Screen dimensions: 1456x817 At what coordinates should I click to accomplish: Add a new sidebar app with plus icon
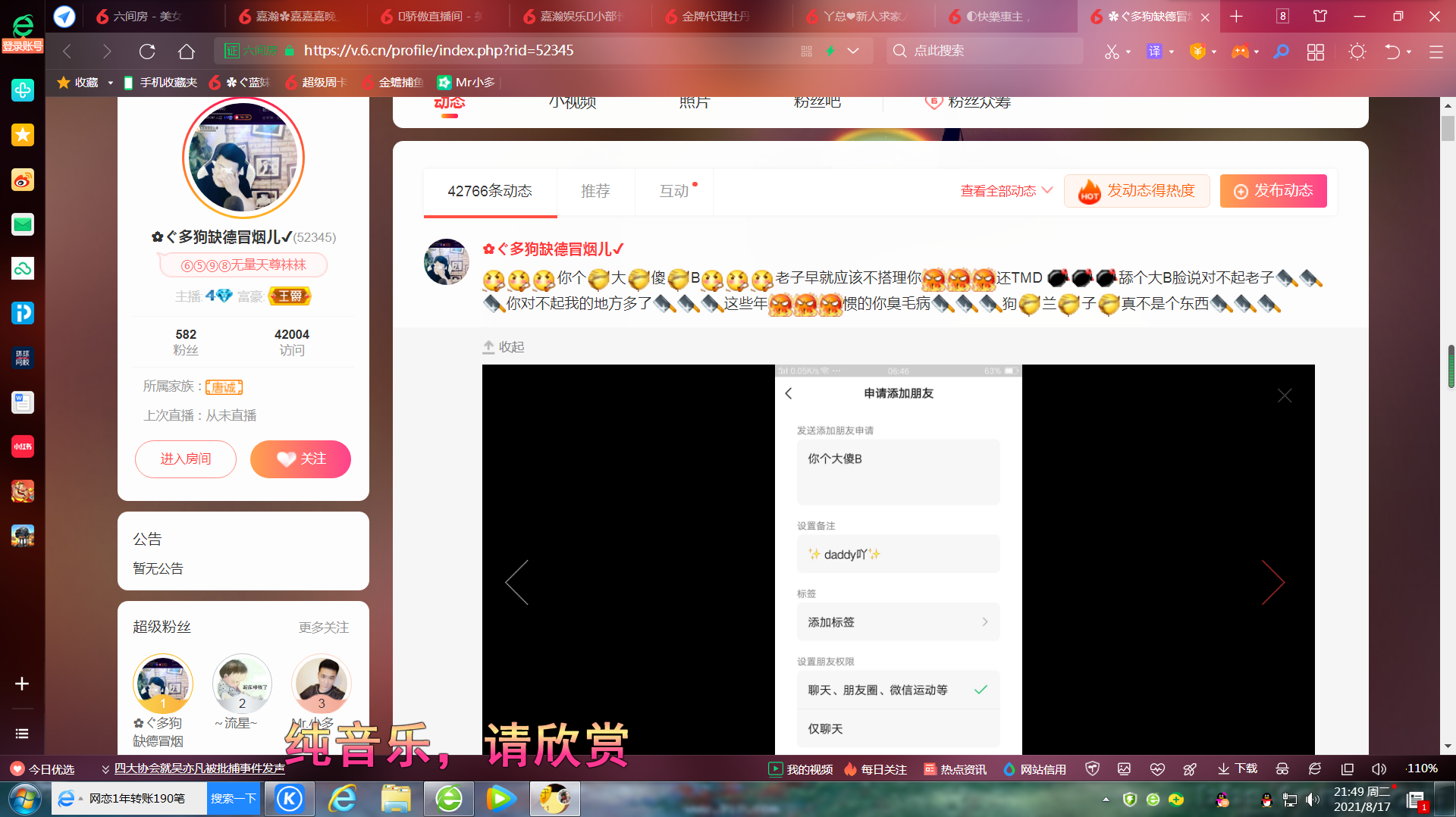22,684
